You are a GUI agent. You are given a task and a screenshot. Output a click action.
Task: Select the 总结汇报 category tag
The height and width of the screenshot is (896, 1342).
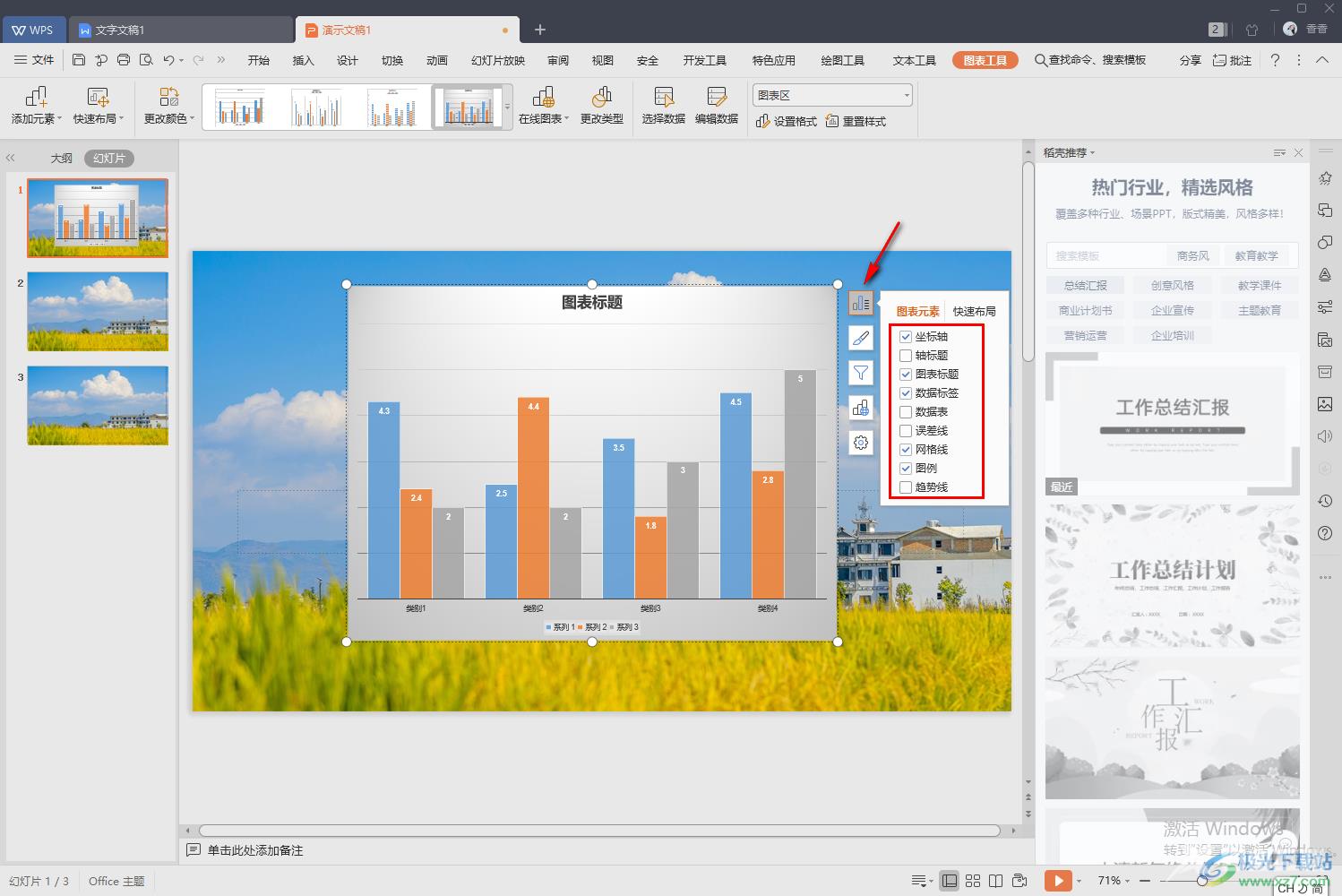[1085, 285]
